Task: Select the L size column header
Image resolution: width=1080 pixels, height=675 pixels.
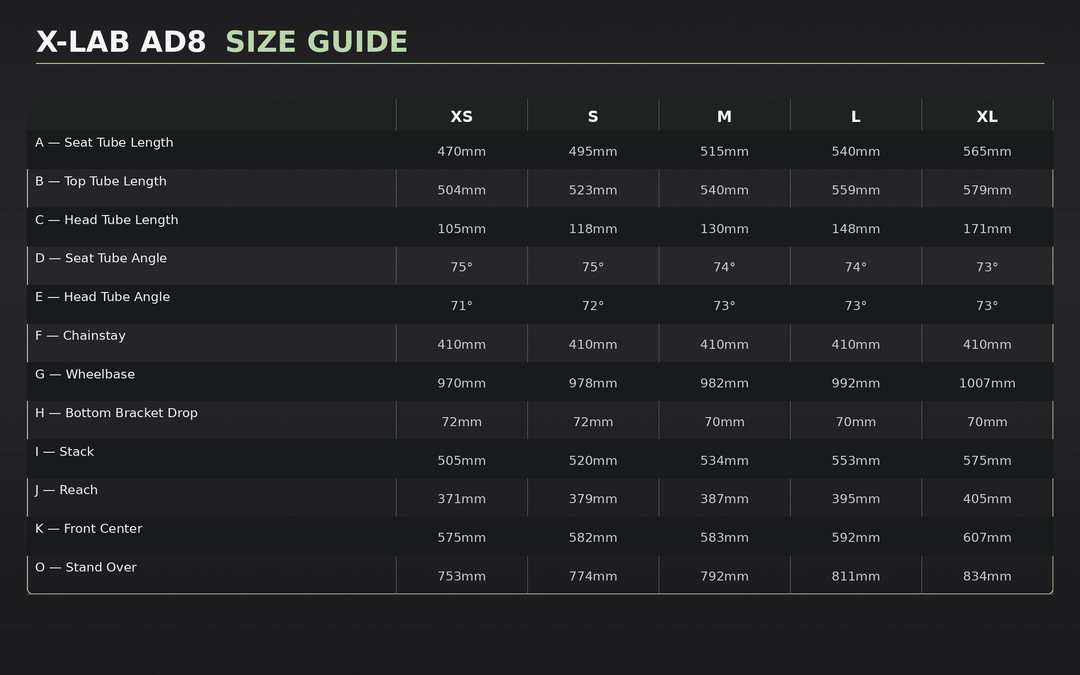Action: pyautogui.click(x=855, y=117)
